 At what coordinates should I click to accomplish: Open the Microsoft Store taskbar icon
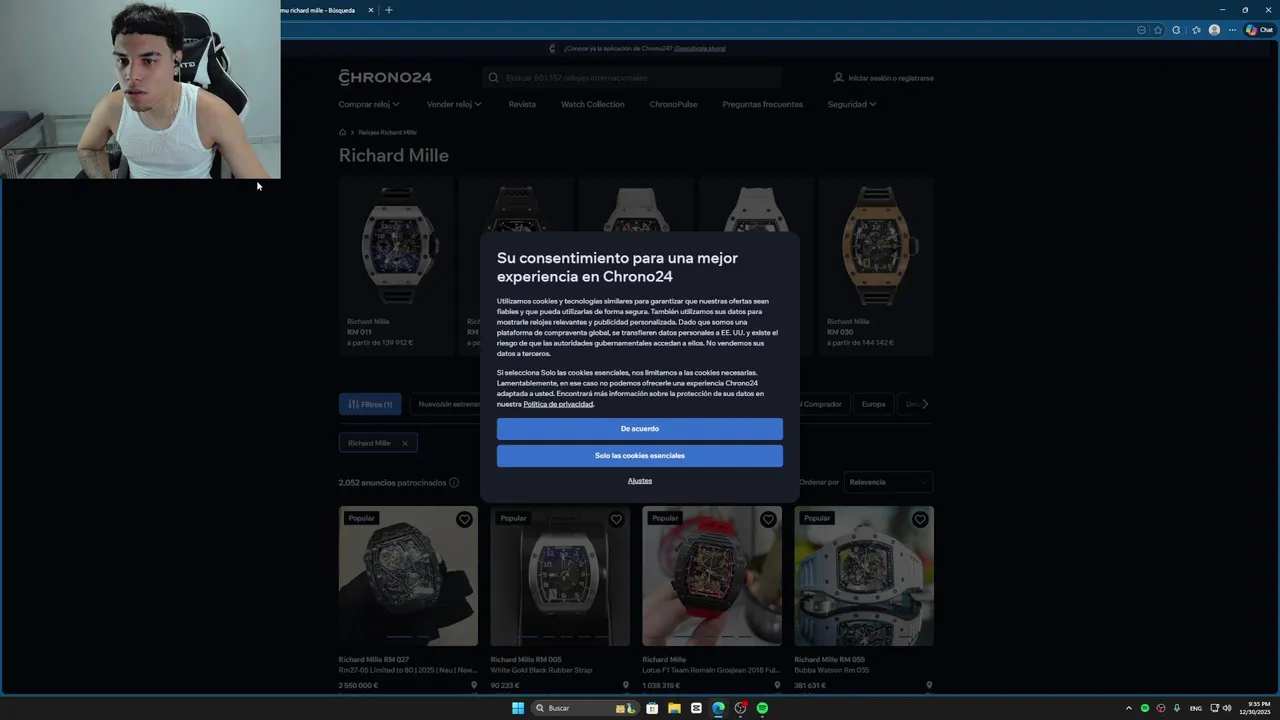[x=652, y=708]
